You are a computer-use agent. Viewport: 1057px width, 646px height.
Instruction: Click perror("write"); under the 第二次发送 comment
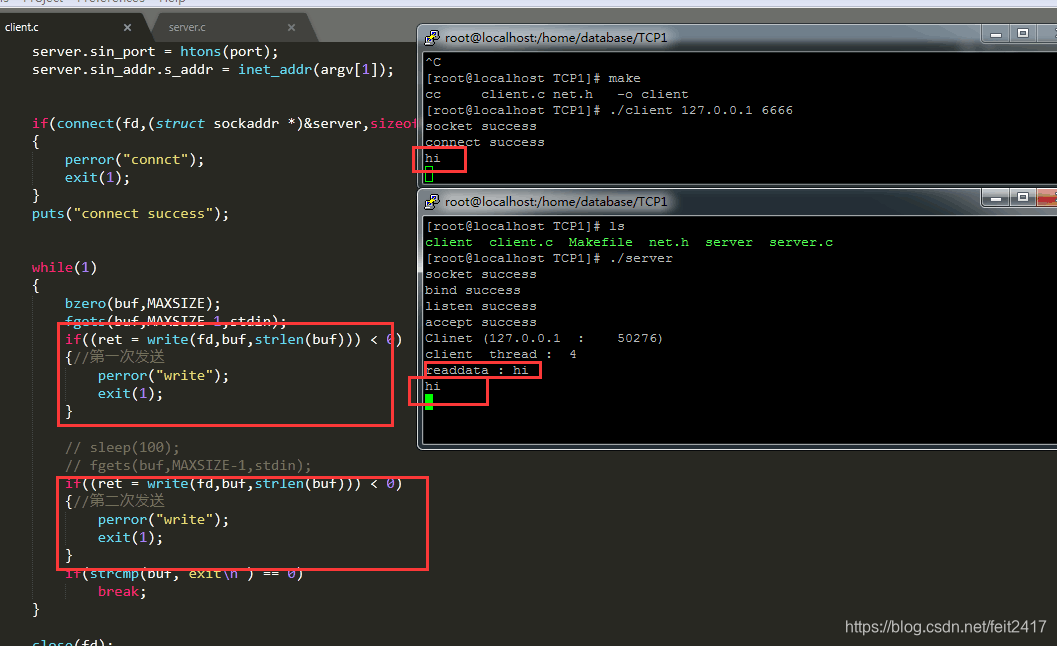tap(163, 520)
